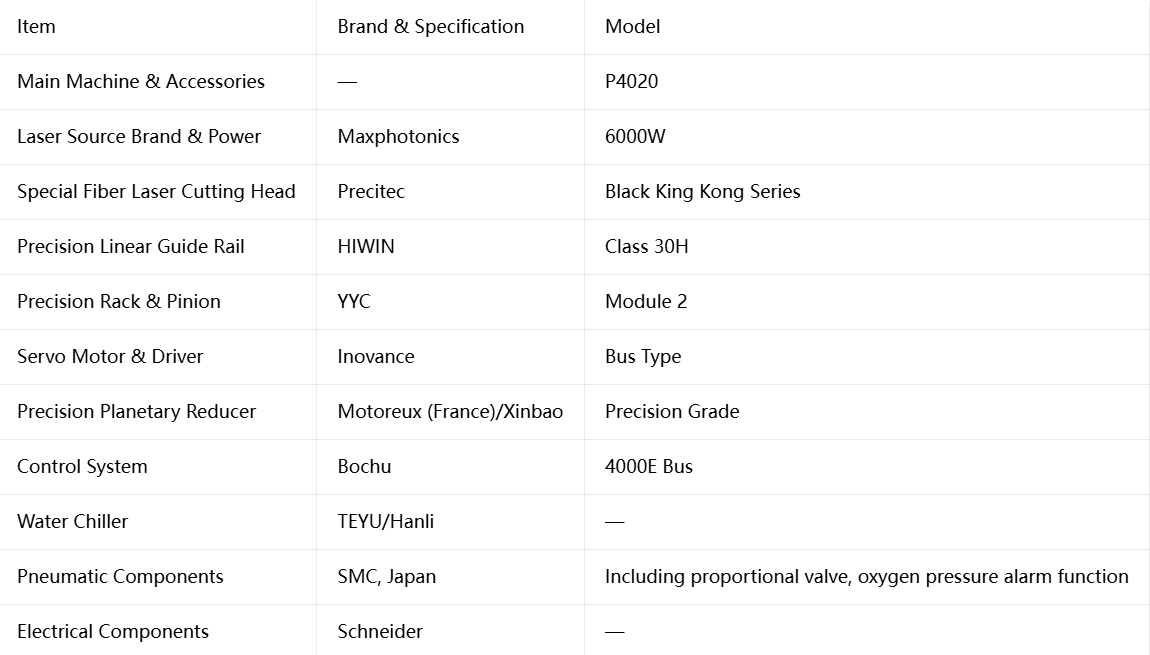Click the Black King Kong Series text
This screenshot has height=655, width=1150.
(703, 191)
